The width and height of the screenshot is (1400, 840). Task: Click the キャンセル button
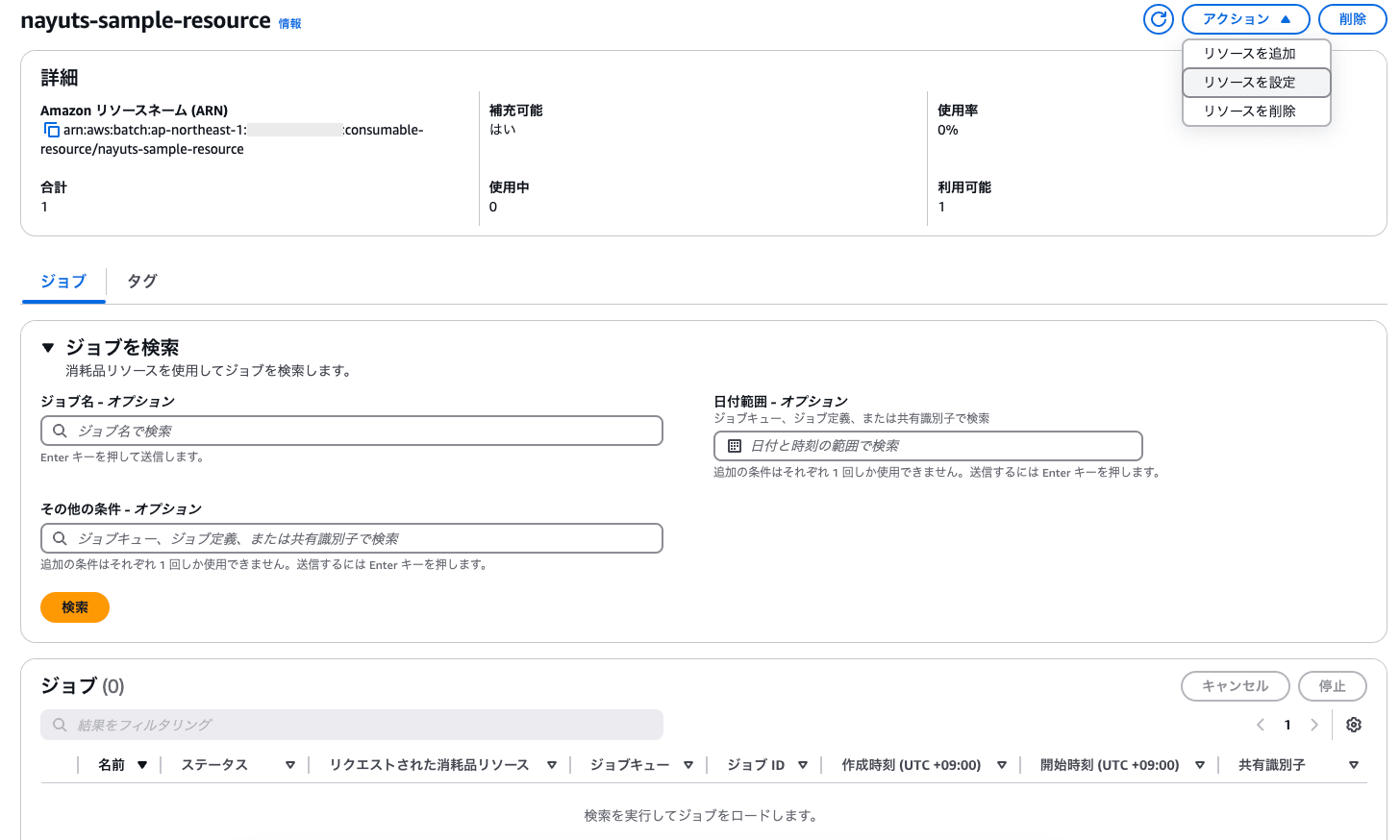pos(1236,686)
